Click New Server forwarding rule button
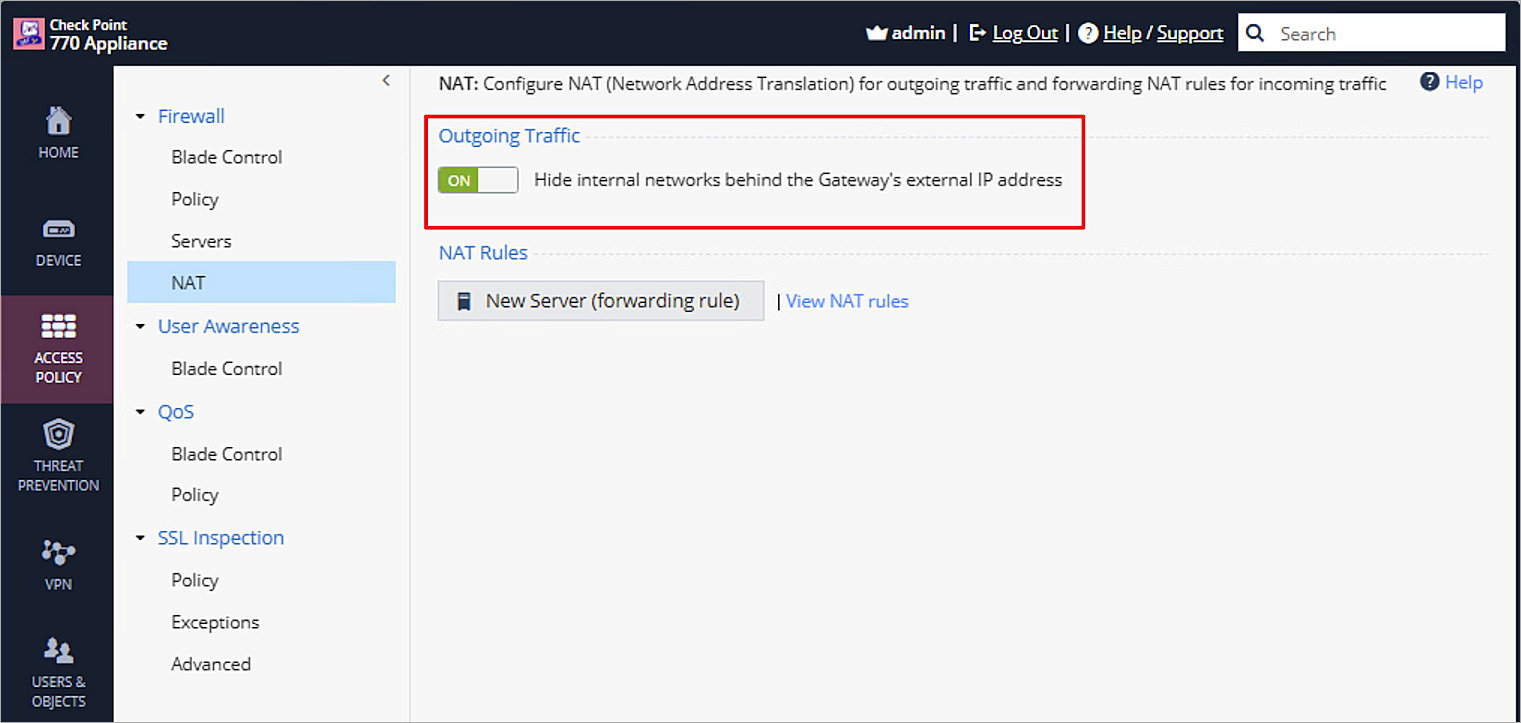 [600, 300]
